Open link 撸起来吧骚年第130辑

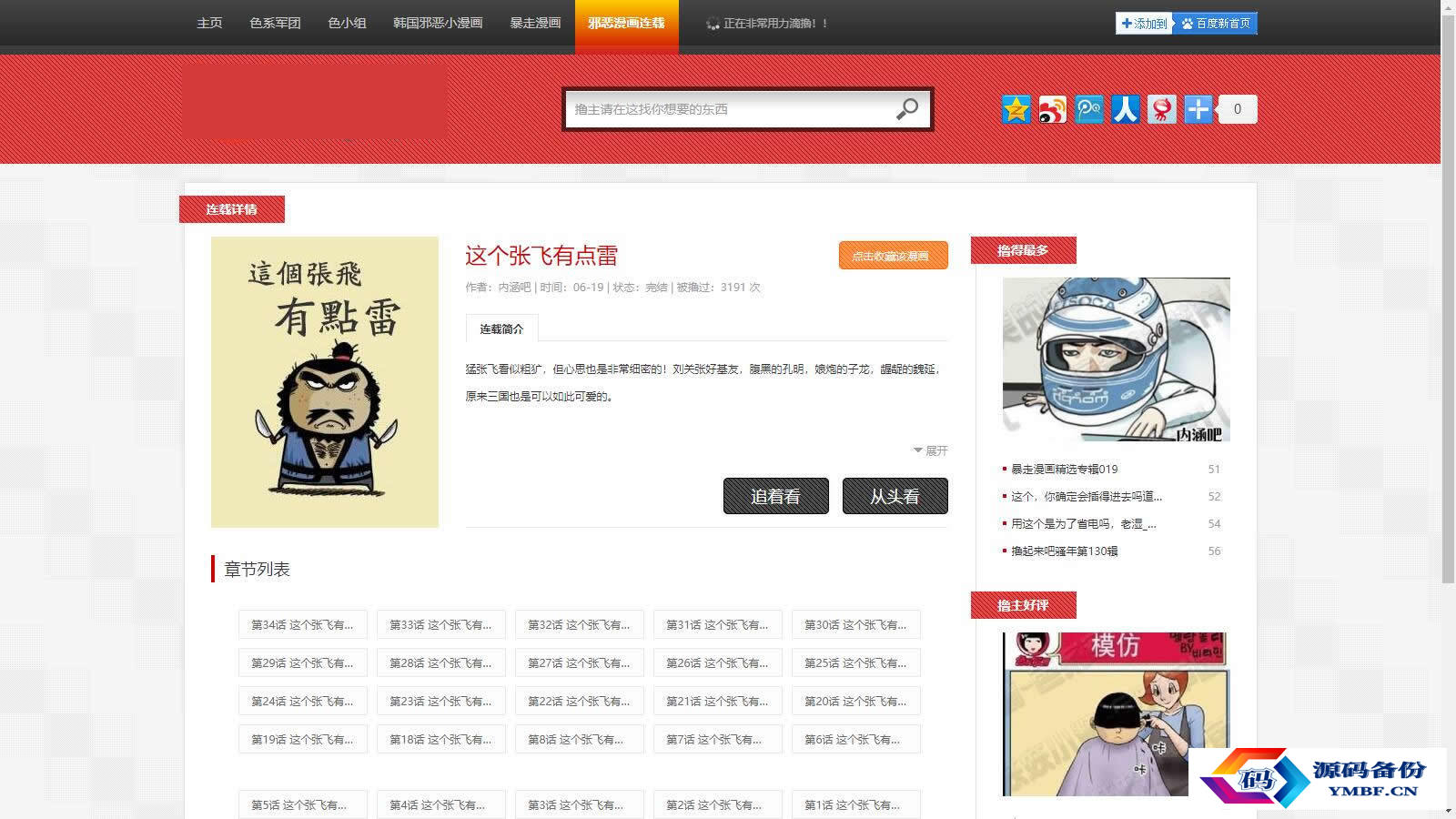point(1064,551)
